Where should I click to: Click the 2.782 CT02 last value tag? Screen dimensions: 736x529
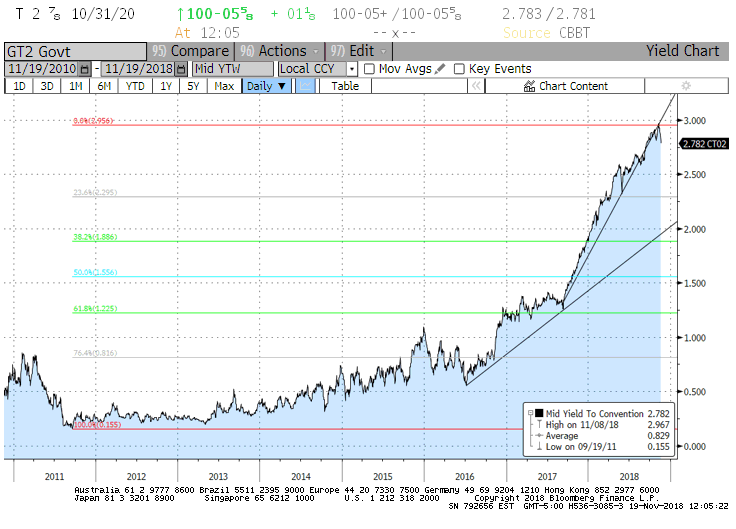pyautogui.click(x=705, y=144)
